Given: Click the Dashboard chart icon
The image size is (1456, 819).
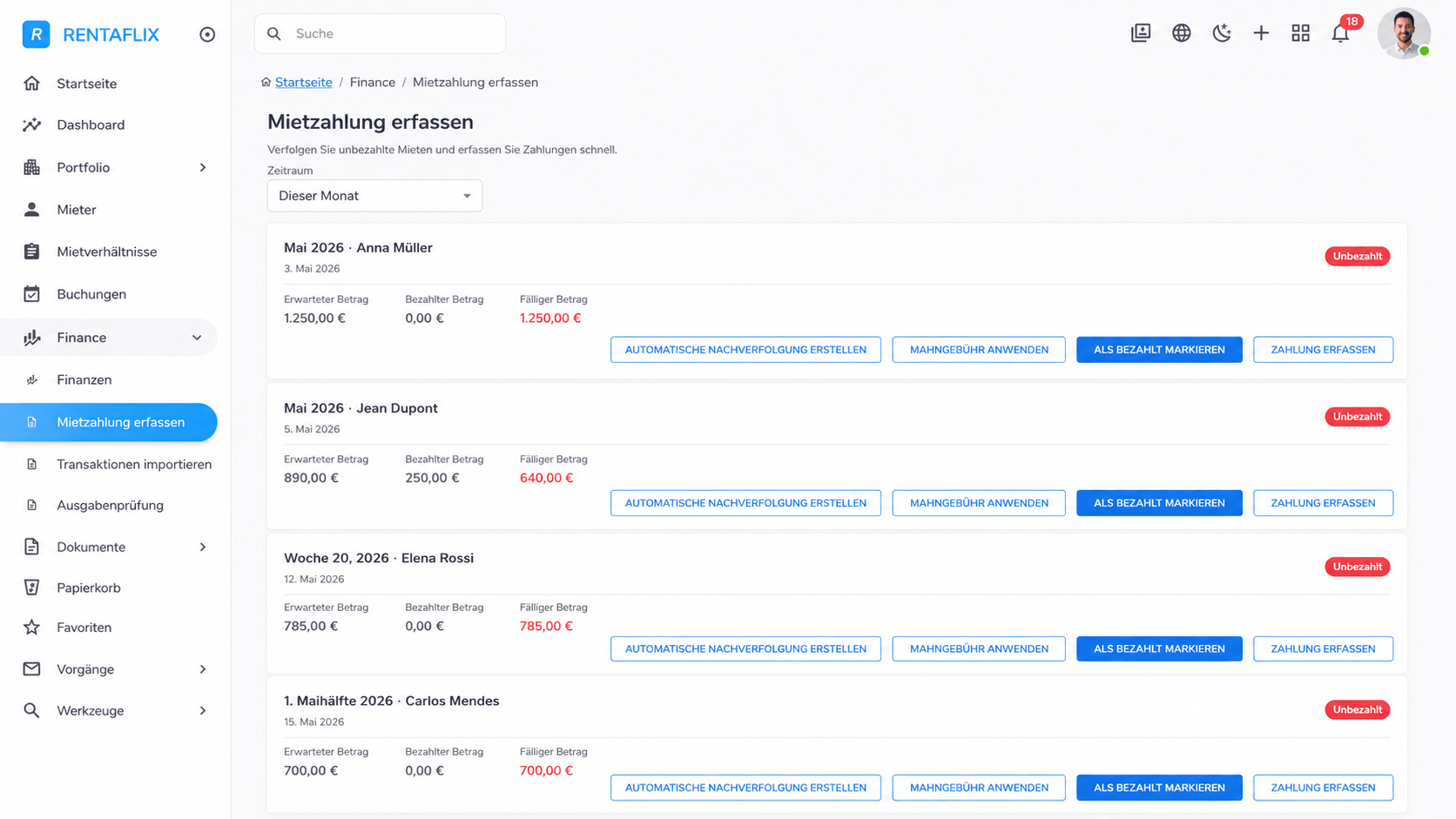Looking at the screenshot, I should 32,124.
